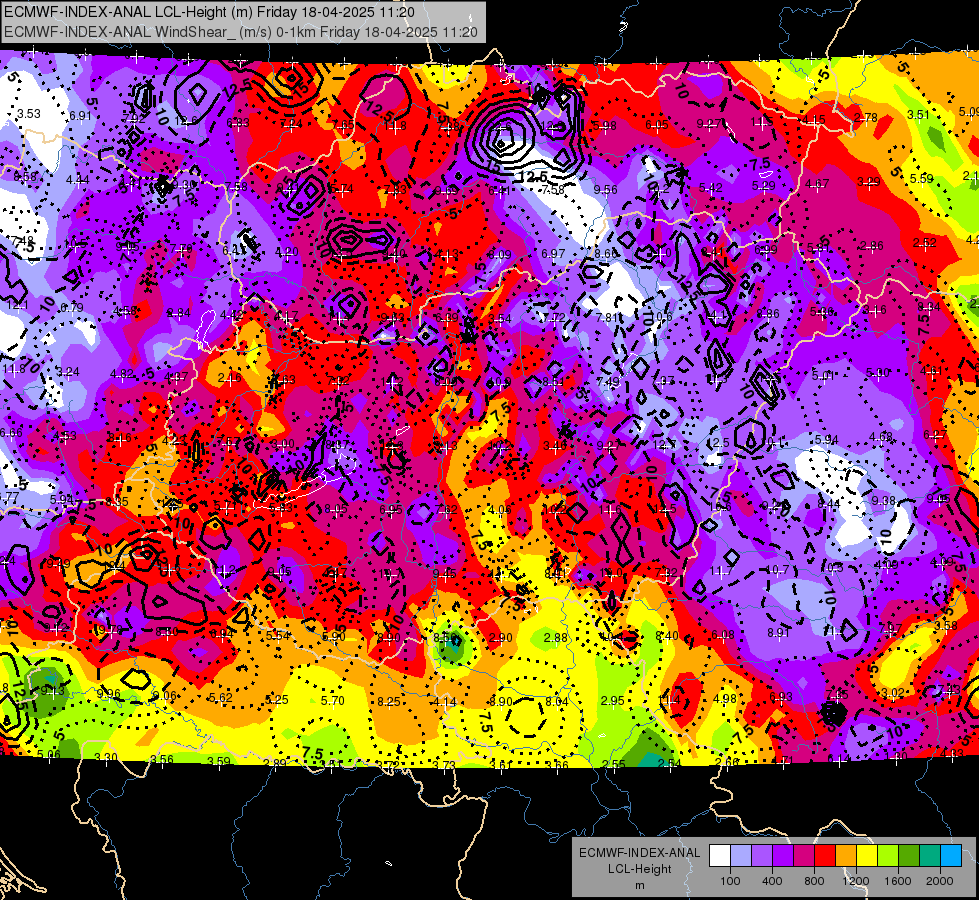
Task: Click the legend tick label 400
Action: pos(772,881)
